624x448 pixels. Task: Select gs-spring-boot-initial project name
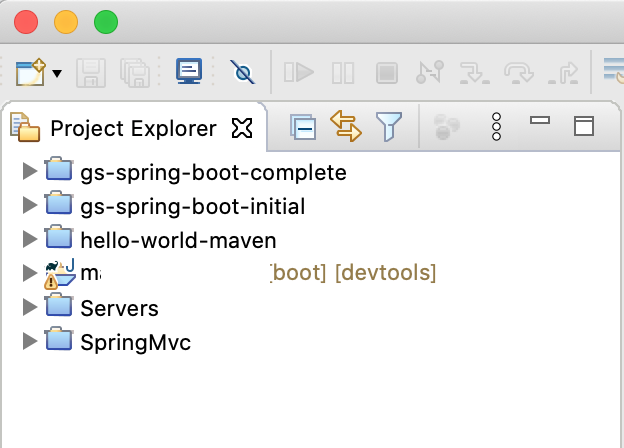click(193, 207)
